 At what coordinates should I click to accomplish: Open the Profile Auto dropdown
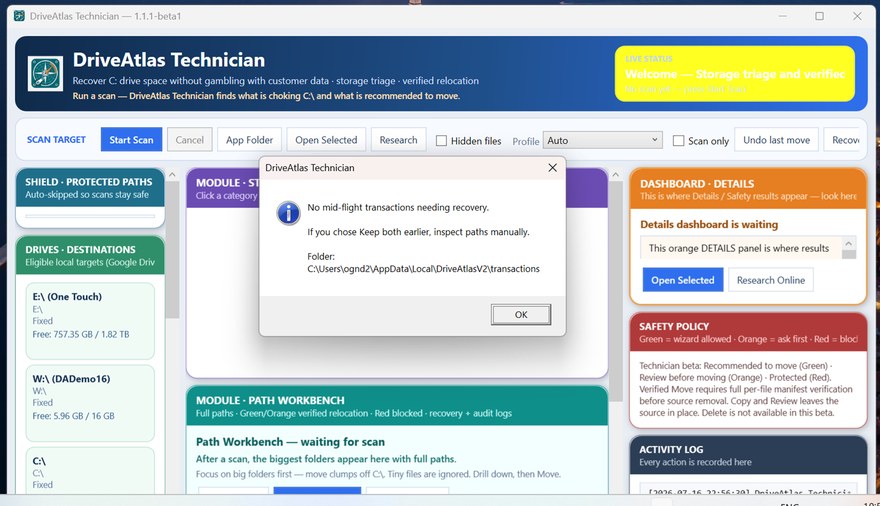[x=603, y=140]
